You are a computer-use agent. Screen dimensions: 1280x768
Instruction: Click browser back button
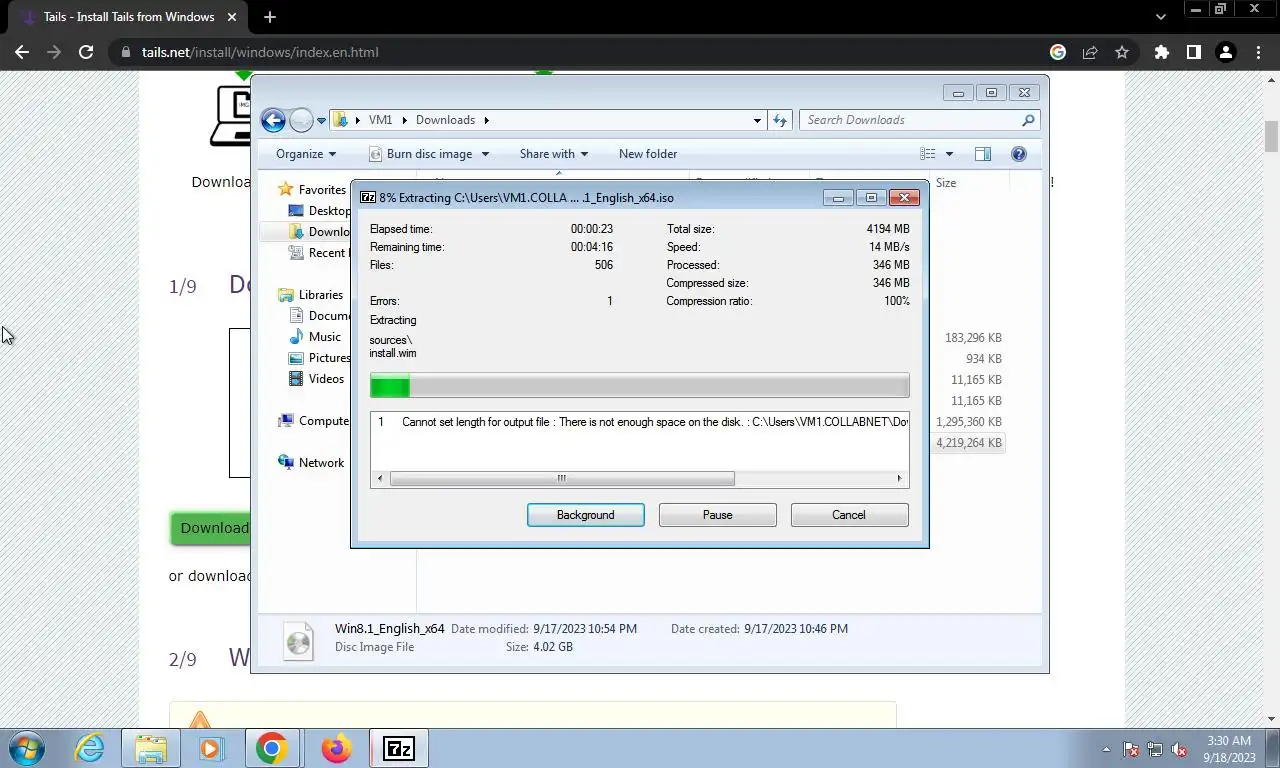[x=22, y=52]
